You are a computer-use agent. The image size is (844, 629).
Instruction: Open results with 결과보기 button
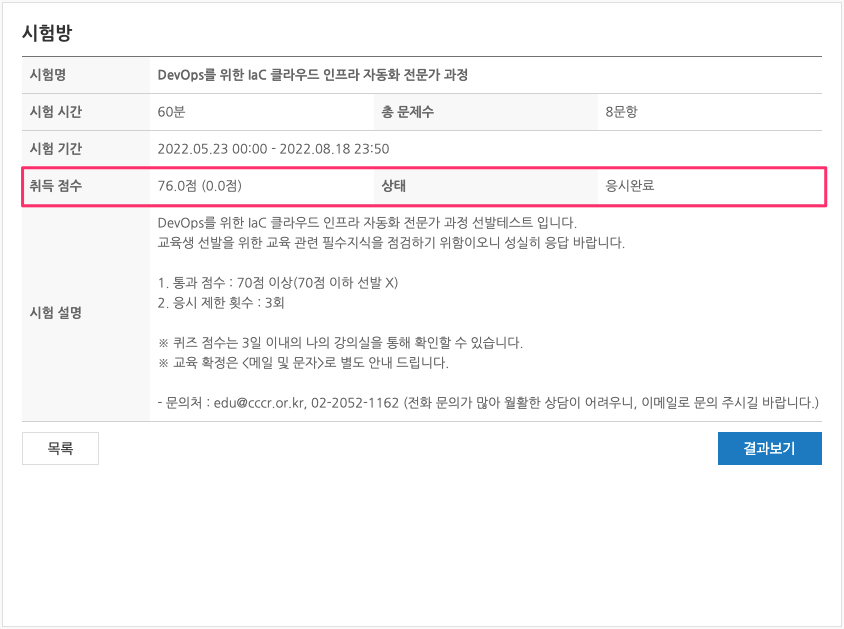pyautogui.click(x=769, y=448)
